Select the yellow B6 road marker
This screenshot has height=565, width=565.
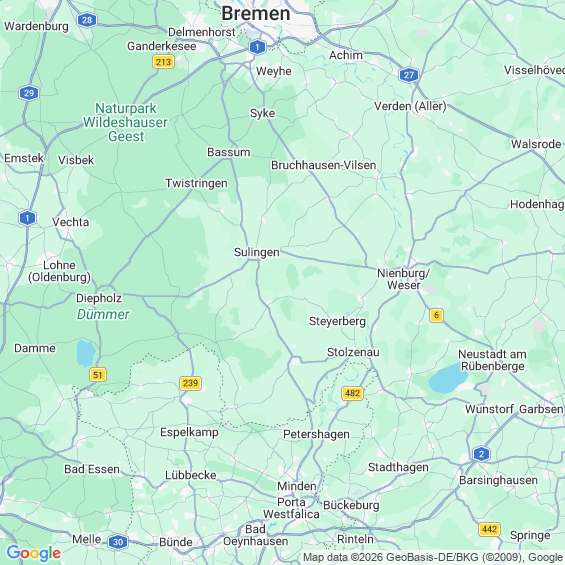436,315
